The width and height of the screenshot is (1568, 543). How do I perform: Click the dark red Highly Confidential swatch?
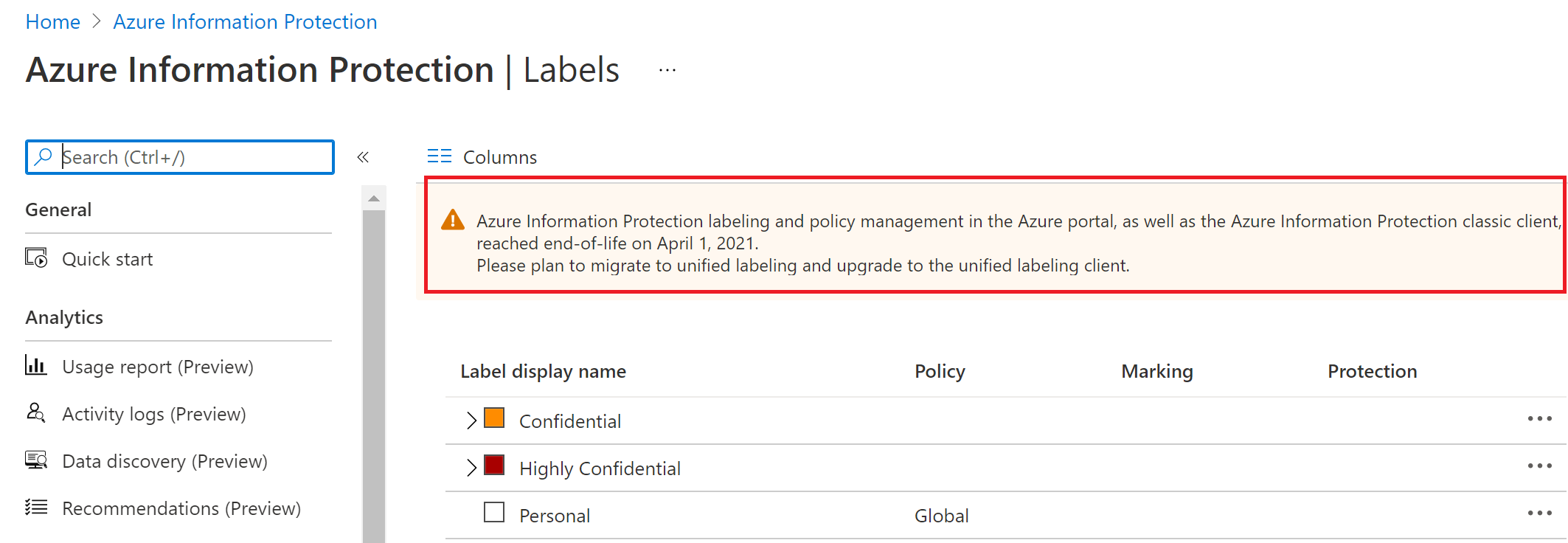494,466
